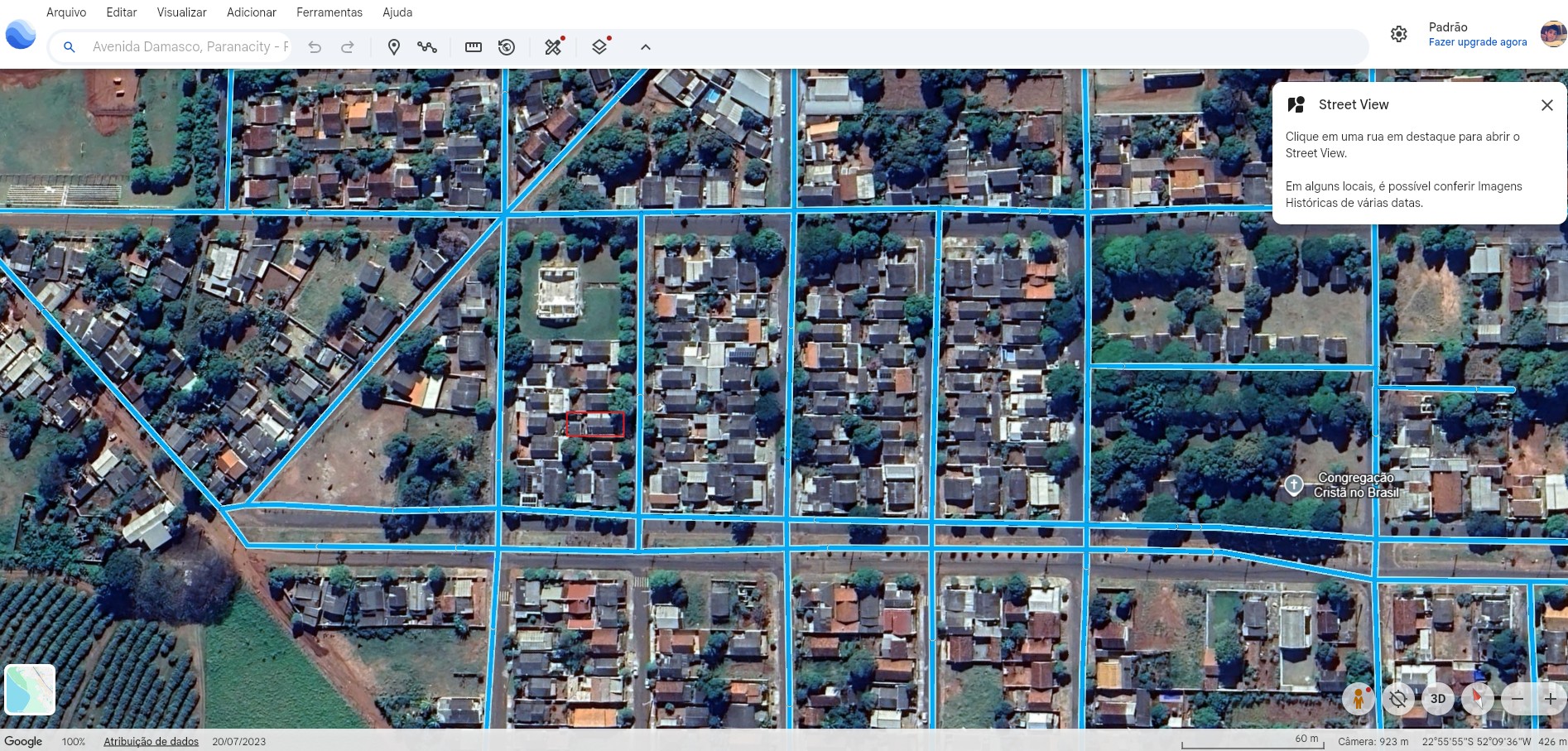Open the Arquivo menu
1568x751 pixels.
click(x=66, y=12)
